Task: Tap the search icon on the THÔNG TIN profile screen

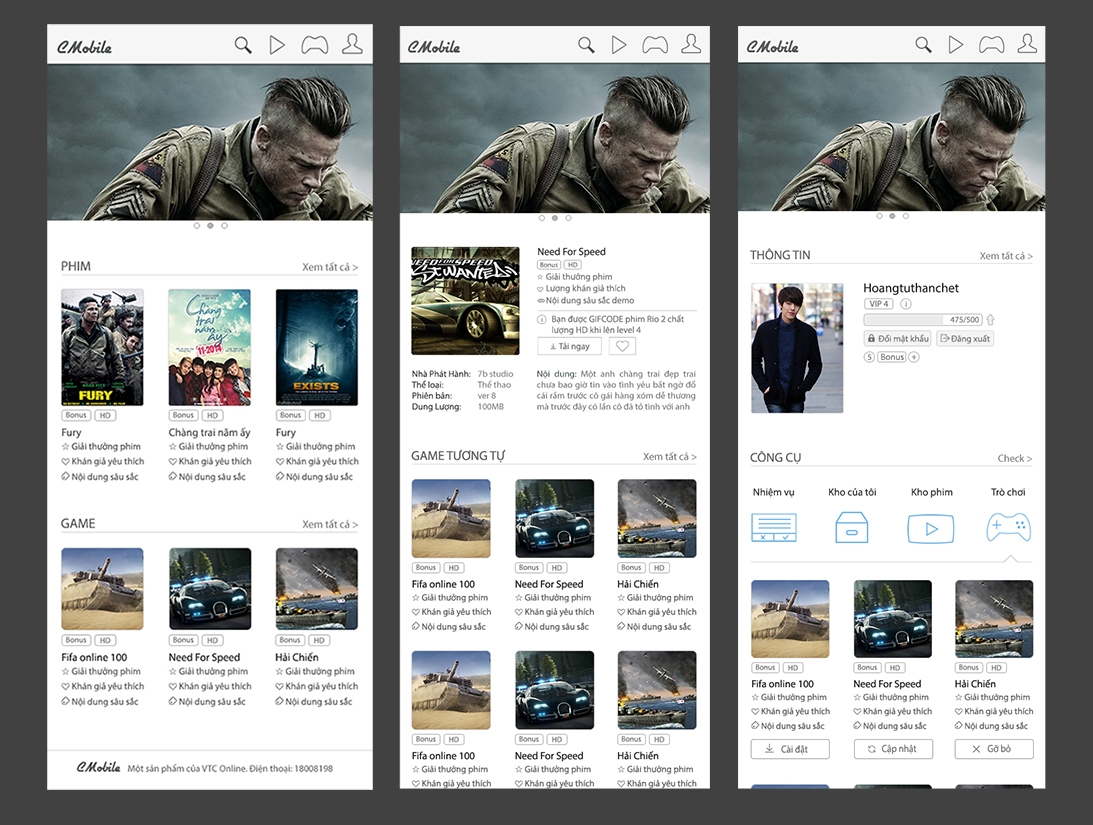Action: pos(923,45)
